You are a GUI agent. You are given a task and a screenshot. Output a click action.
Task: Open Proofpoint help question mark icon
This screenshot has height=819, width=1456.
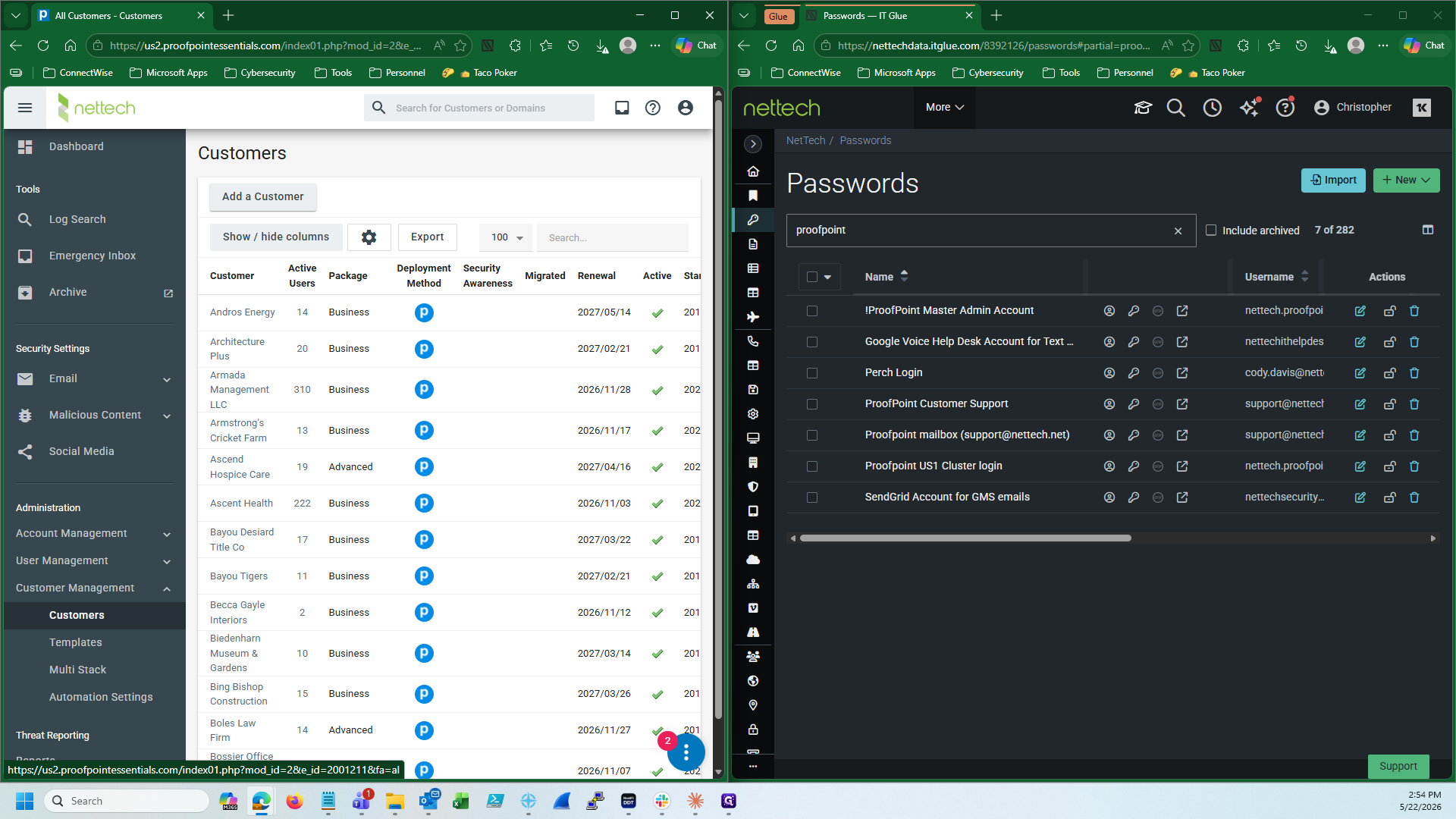point(652,108)
